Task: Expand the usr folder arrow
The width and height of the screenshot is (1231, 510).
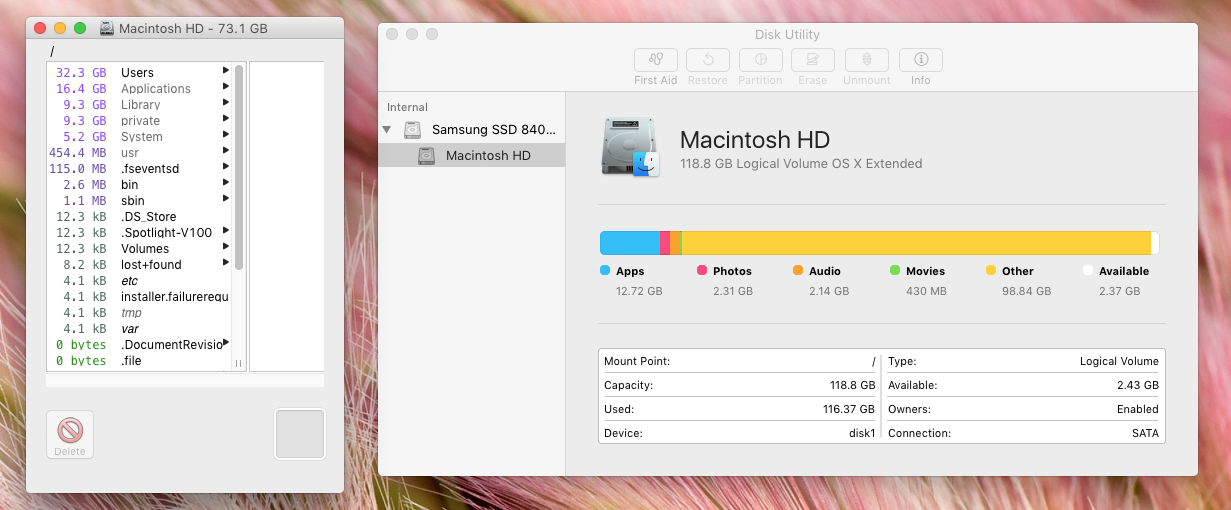Action: (x=226, y=152)
